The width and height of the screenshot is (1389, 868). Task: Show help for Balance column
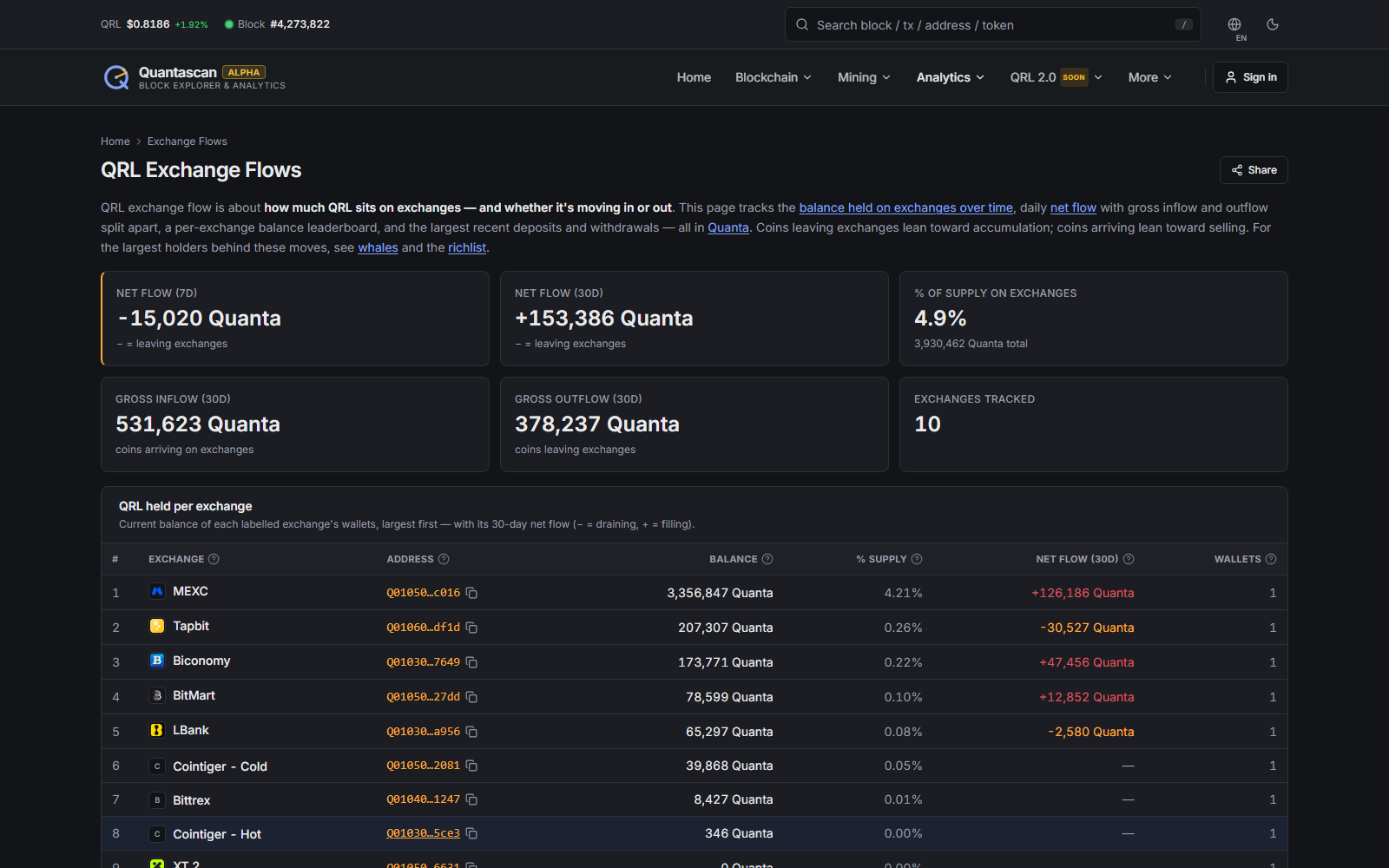pyautogui.click(x=767, y=559)
